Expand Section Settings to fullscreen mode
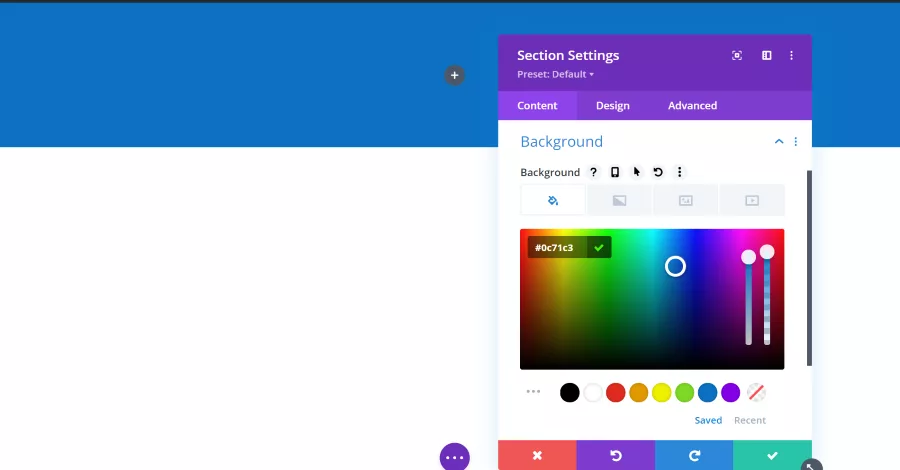This screenshot has width=900, height=470. tap(737, 55)
